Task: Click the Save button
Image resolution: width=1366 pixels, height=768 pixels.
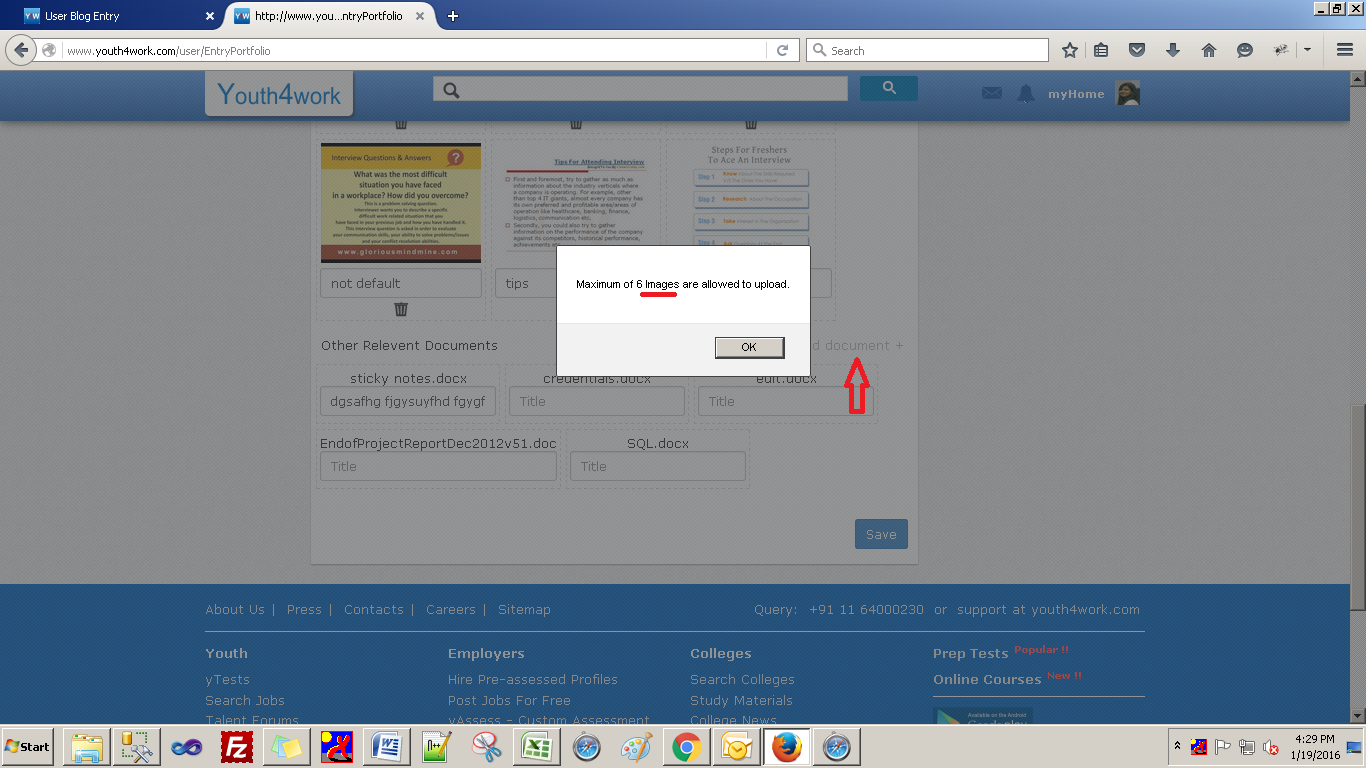Action: click(x=881, y=534)
